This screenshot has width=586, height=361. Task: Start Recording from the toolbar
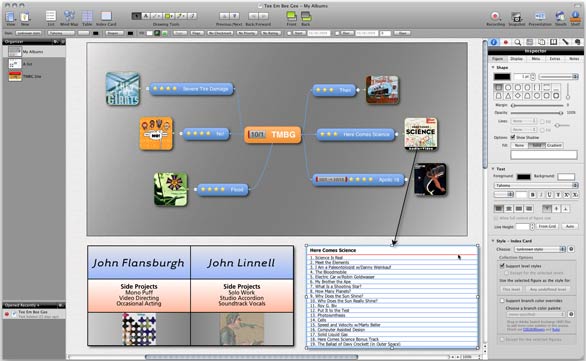coord(495,16)
